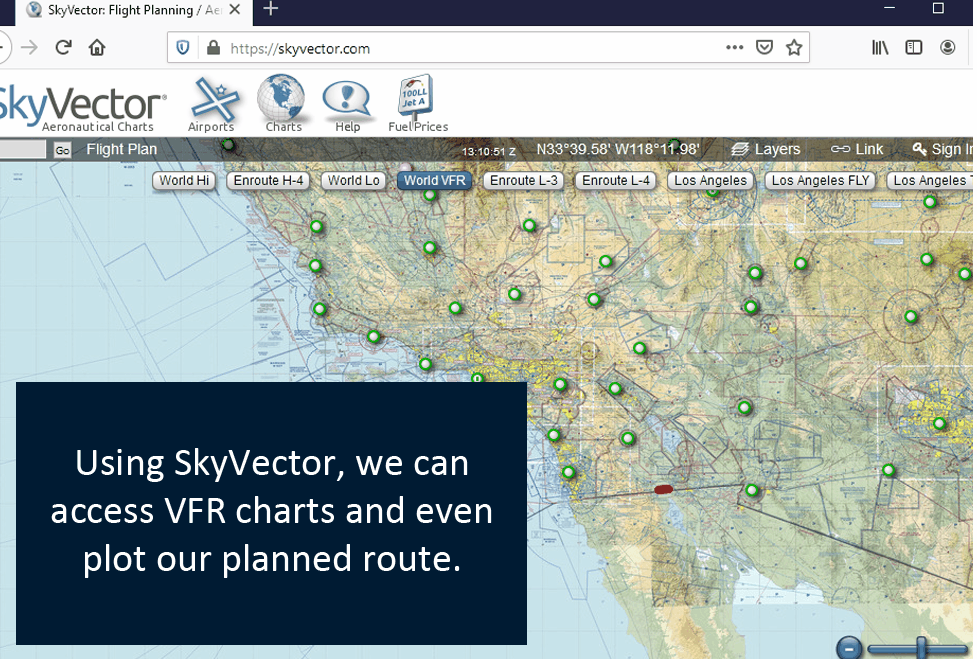Screen dimensions: 977x659
Task: Select the World Hi chart tab
Action: pos(184,181)
